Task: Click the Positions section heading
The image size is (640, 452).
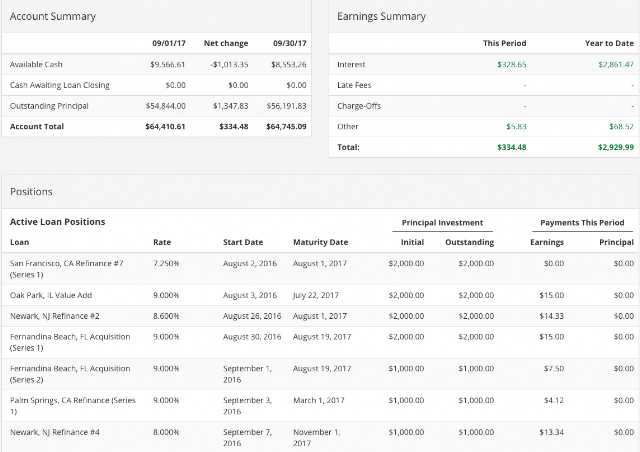Action: [x=31, y=192]
